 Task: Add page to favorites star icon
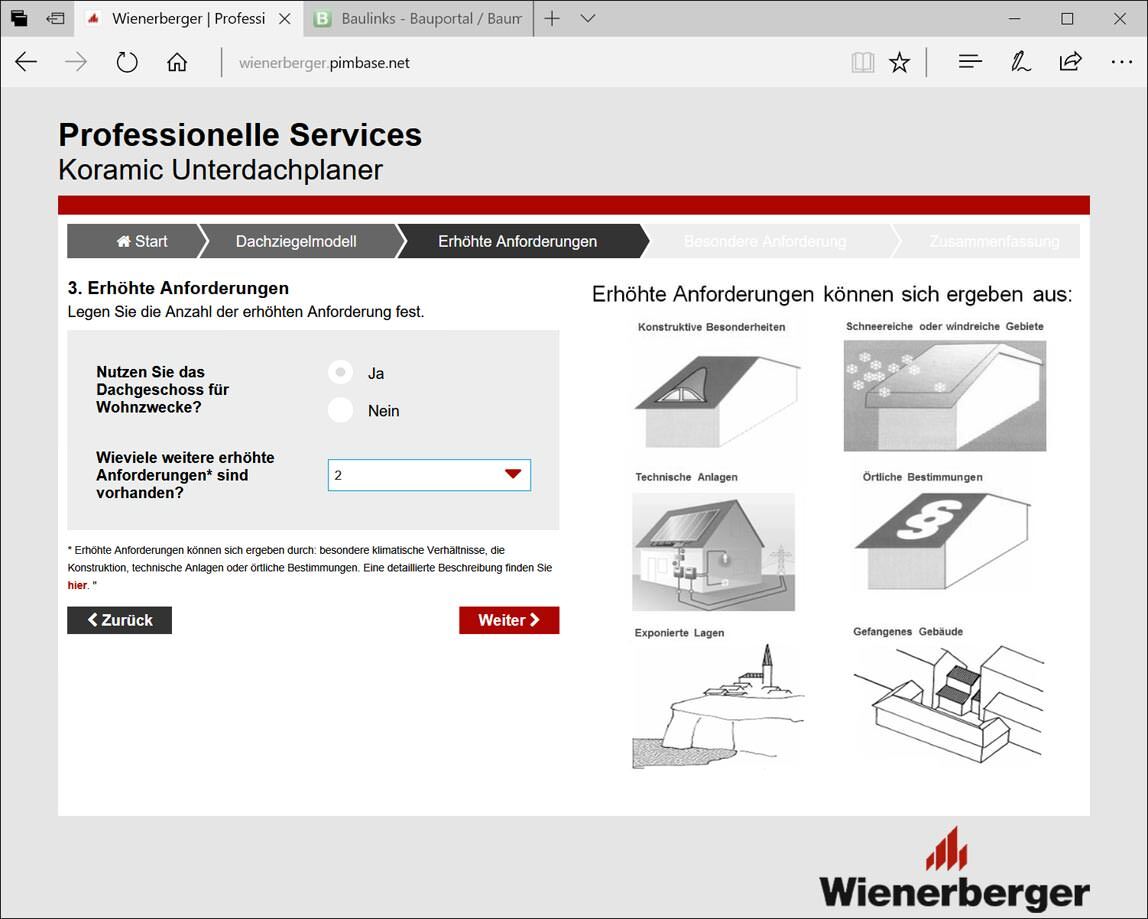(x=899, y=62)
